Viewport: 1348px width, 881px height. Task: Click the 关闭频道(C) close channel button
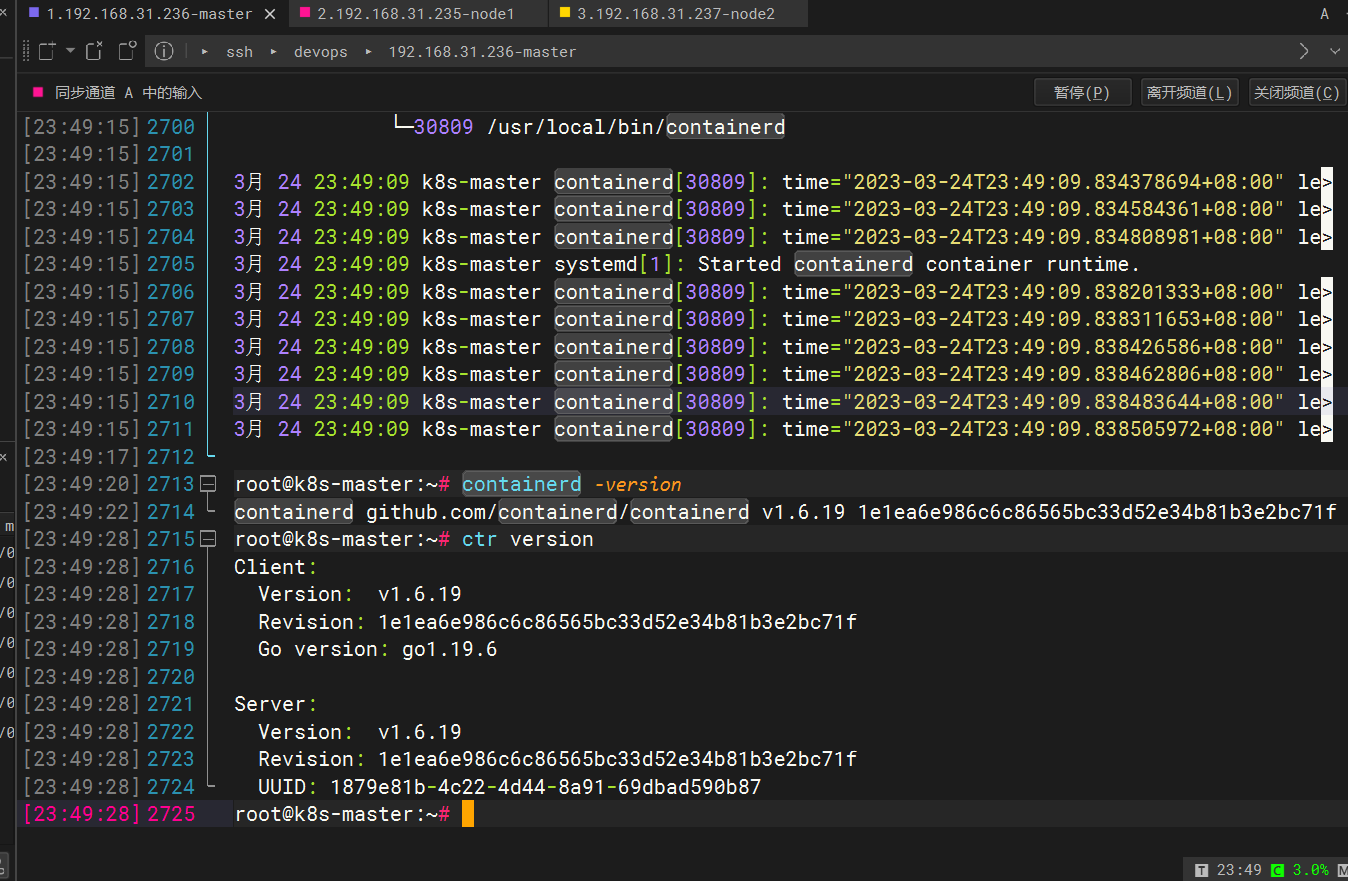click(x=1297, y=92)
